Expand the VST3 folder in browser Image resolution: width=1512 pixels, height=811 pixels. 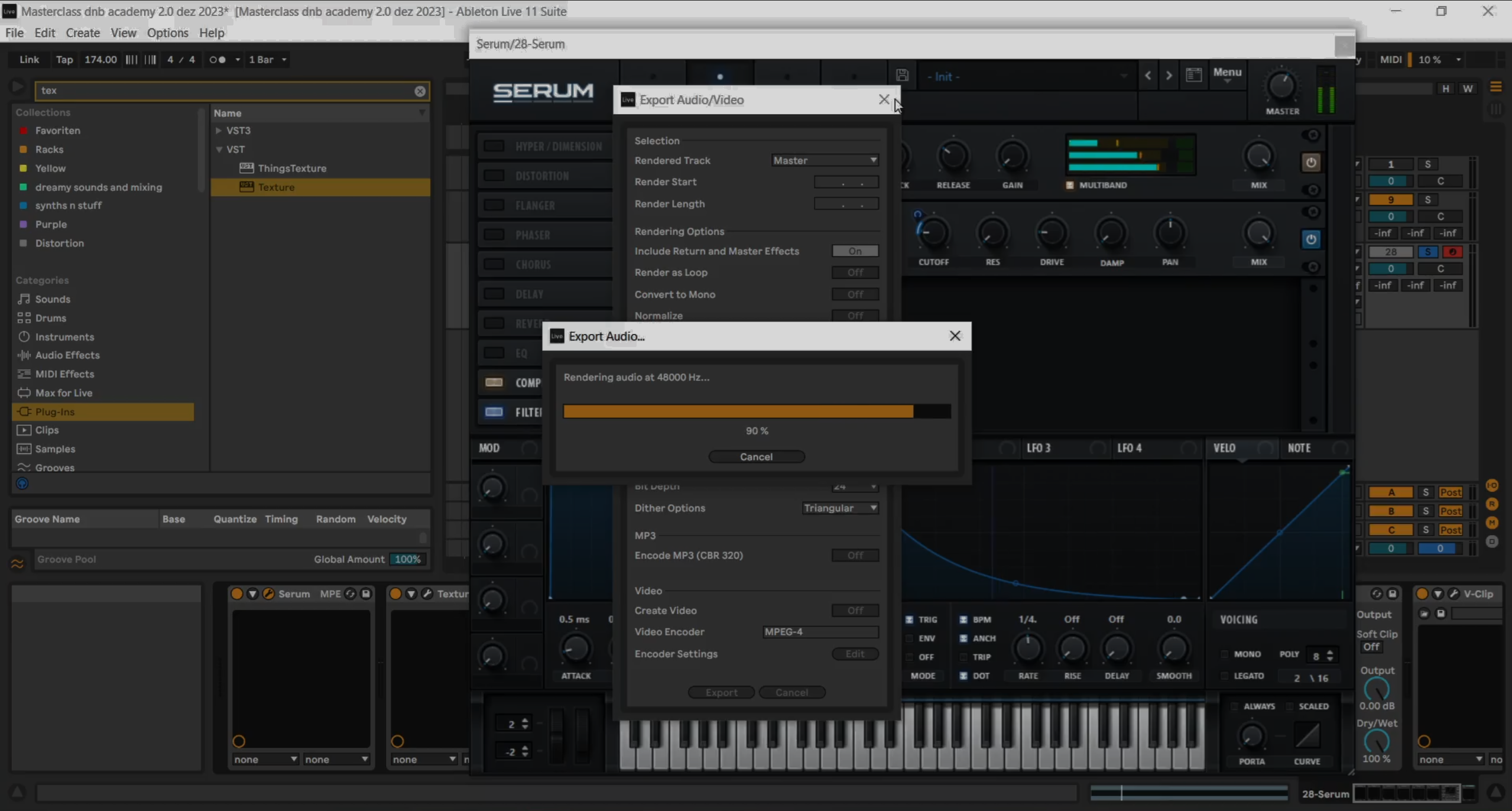[x=219, y=131]
